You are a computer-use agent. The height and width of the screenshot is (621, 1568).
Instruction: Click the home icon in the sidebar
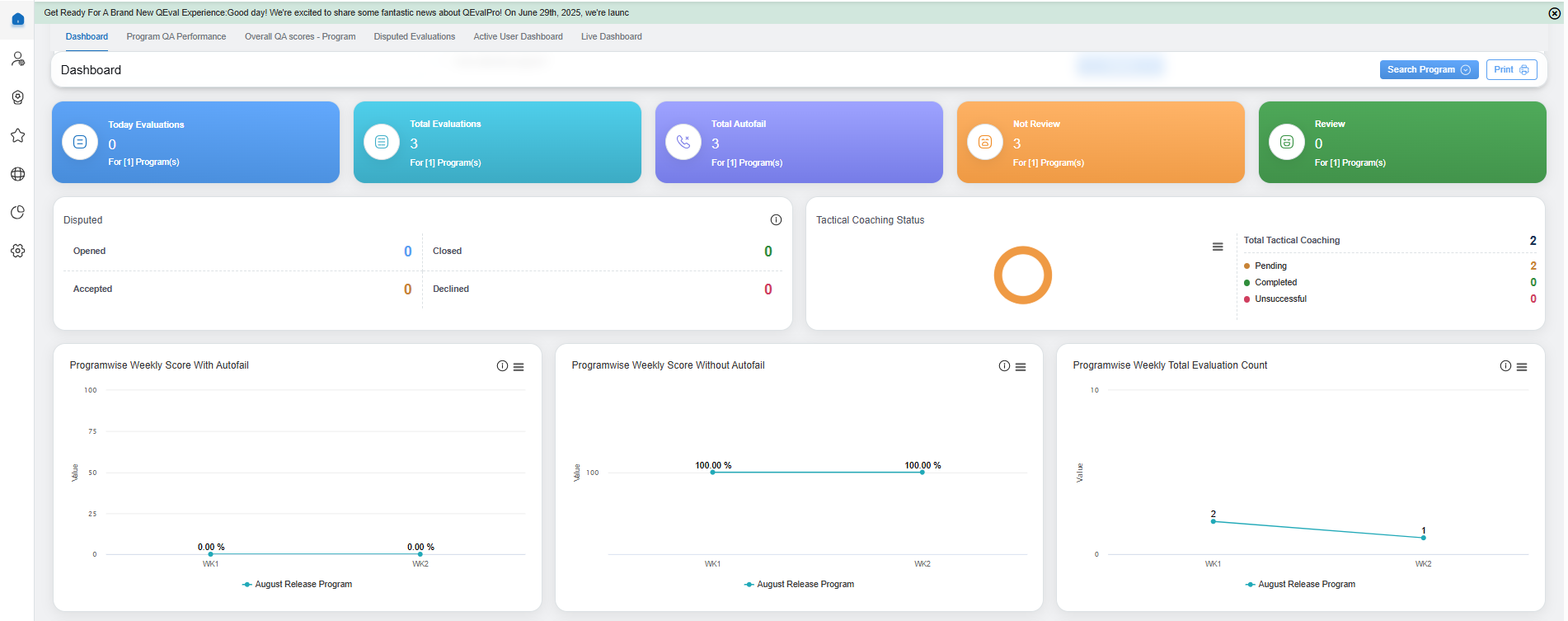17,20
